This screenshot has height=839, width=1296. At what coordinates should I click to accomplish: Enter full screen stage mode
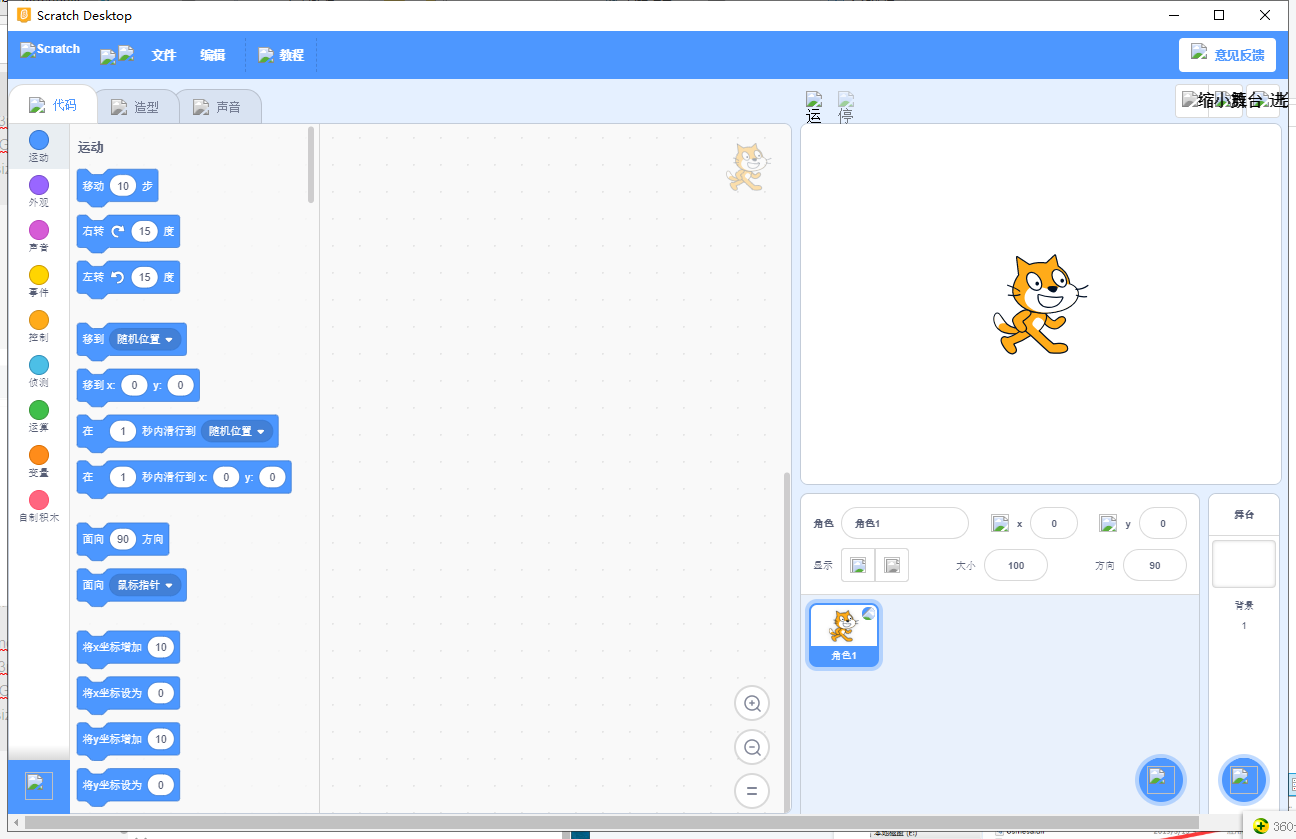(x=1263, y=100)
